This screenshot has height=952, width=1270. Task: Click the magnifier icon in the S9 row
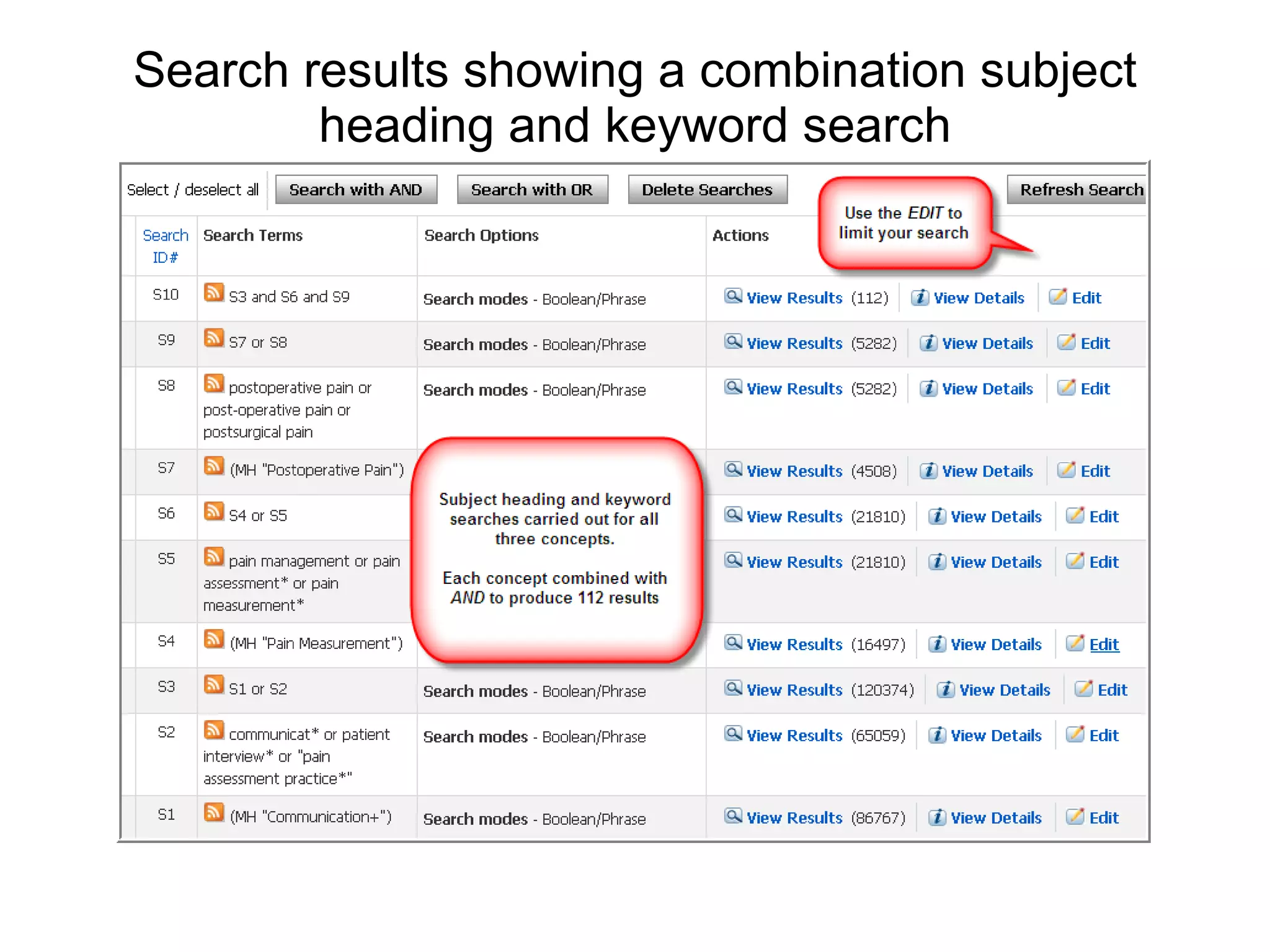(733, 342)
